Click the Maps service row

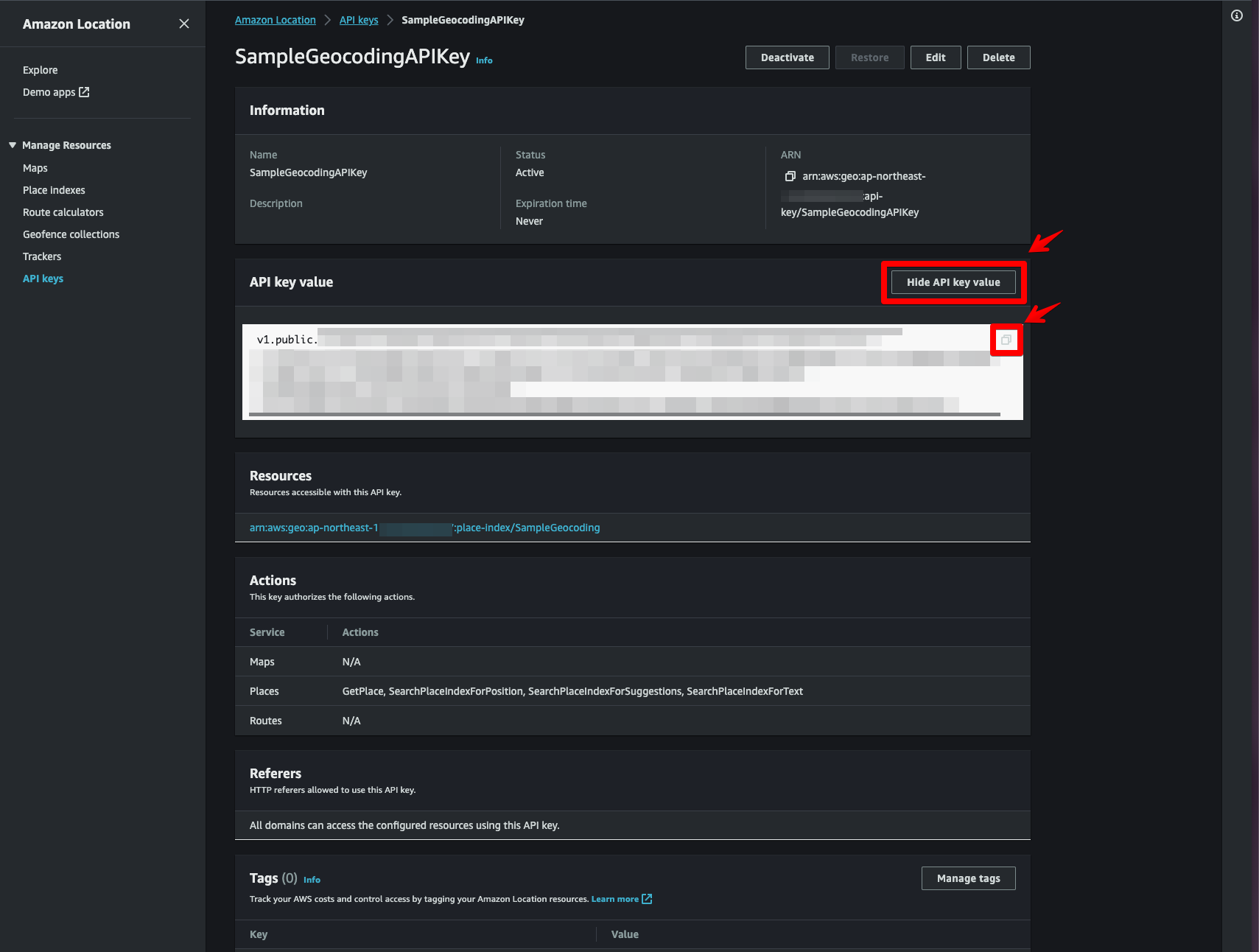pos(633,662)
